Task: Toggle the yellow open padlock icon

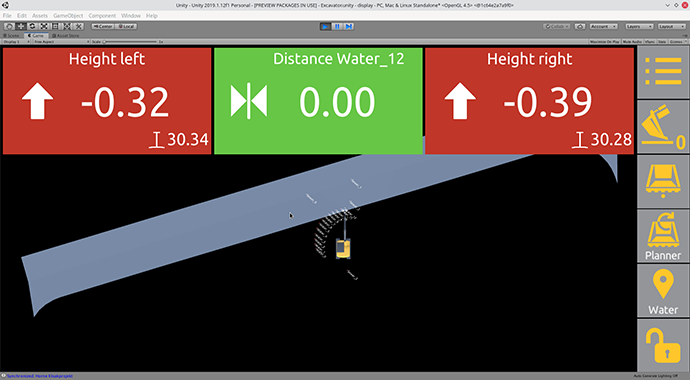Action: click(663, 345)
